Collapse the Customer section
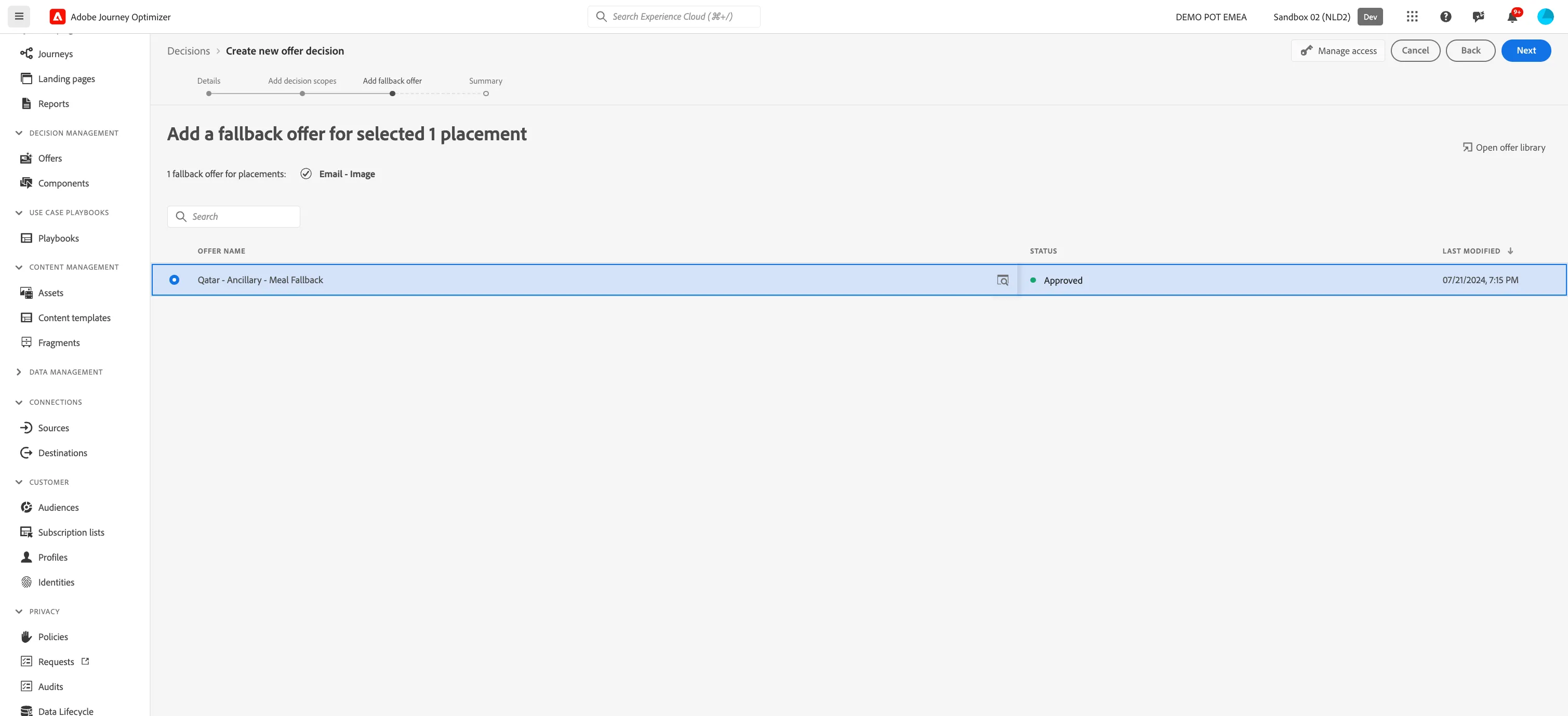 click(19, 482)
